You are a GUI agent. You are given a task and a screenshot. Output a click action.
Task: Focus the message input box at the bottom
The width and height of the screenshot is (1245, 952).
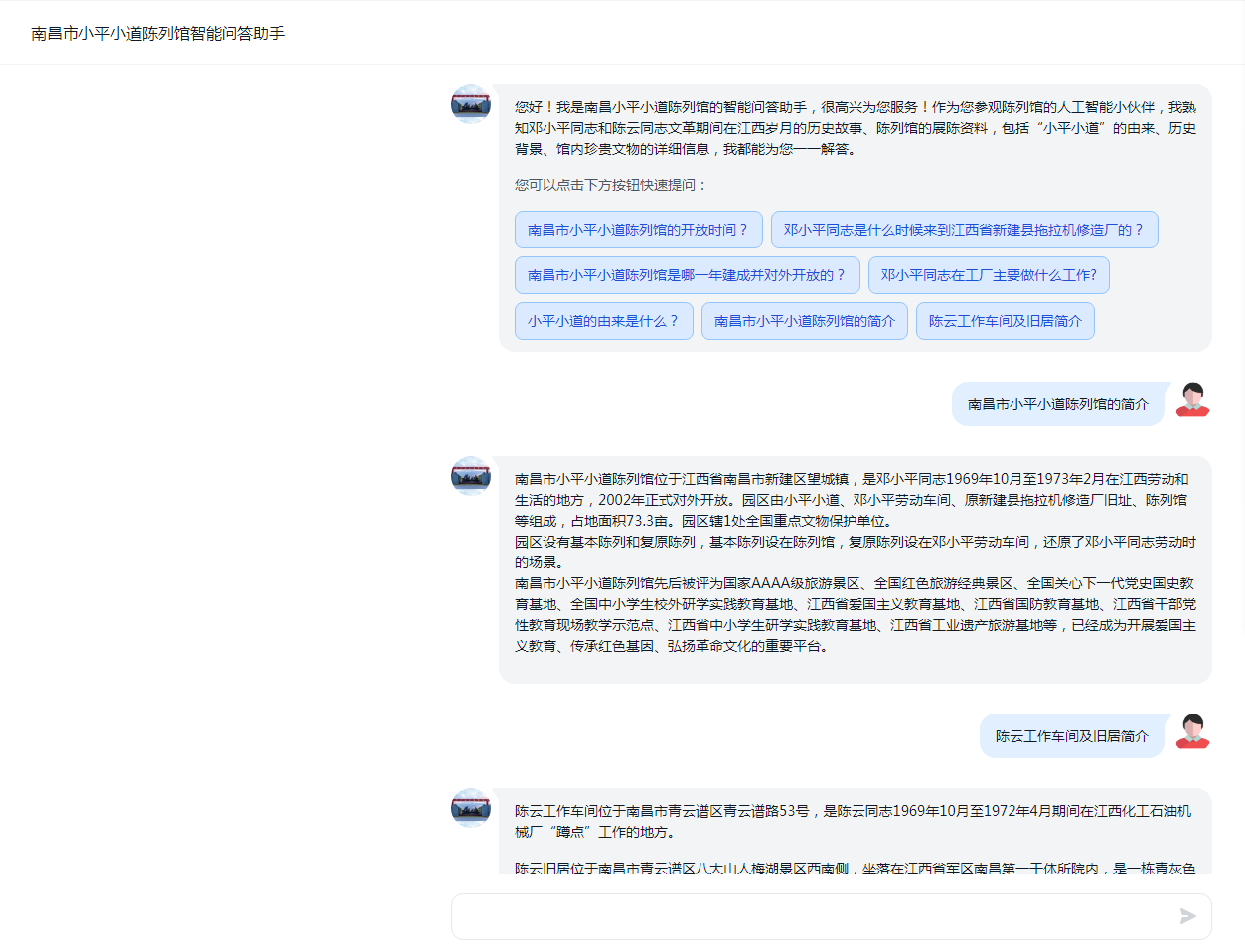810,916
